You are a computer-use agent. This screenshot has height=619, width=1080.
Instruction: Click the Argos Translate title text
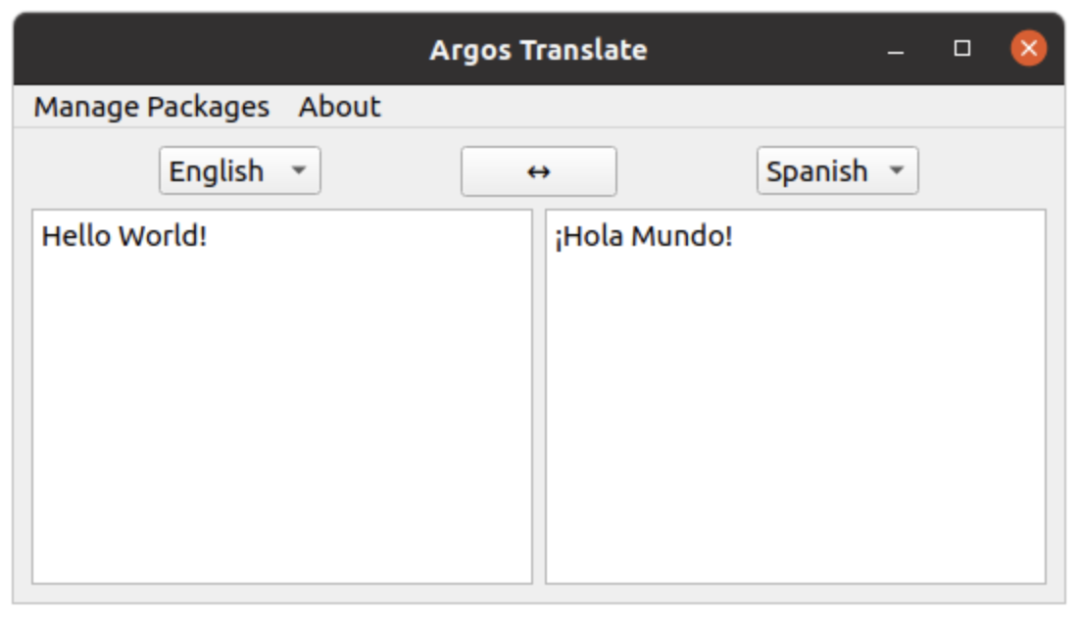pos(538,49)
